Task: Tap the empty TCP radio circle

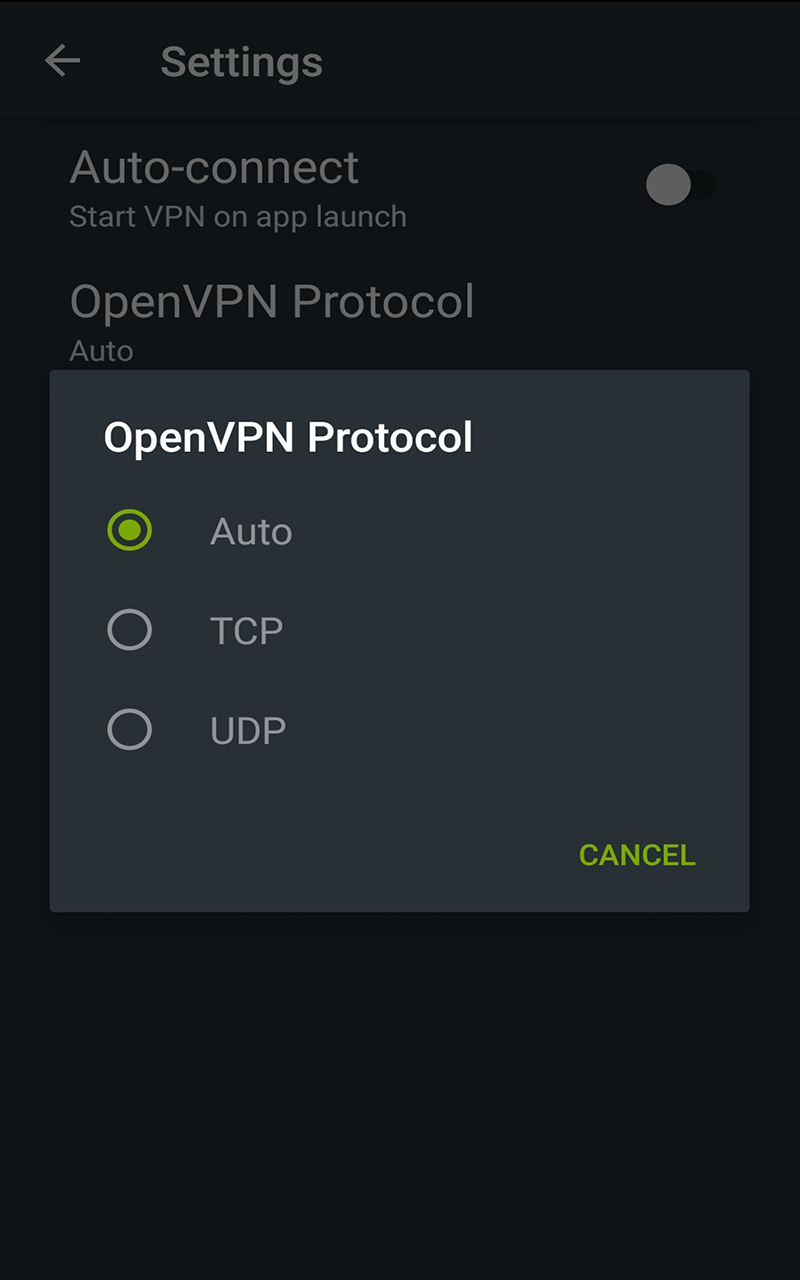Action: point(130,630)
